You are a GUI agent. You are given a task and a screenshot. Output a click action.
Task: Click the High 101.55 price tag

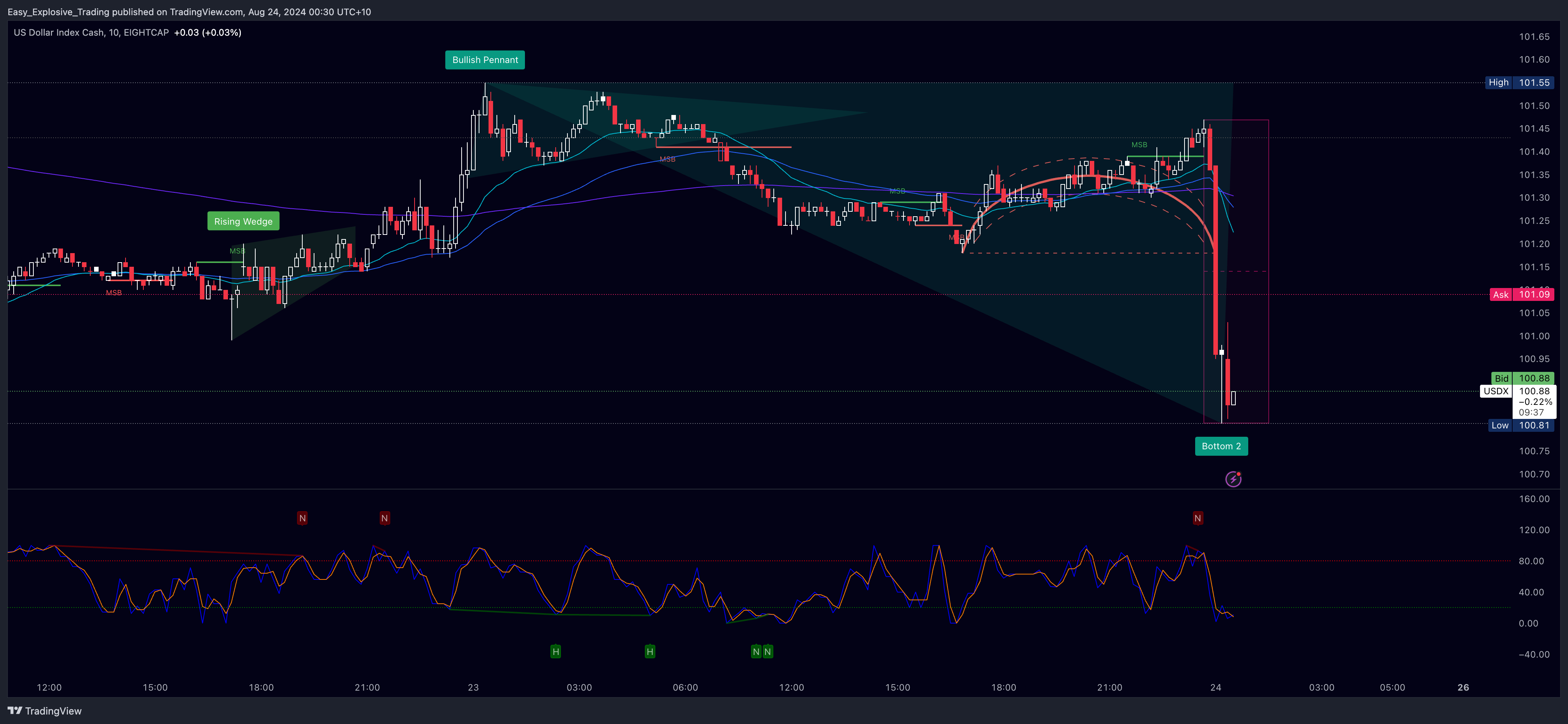(1520, 82)
